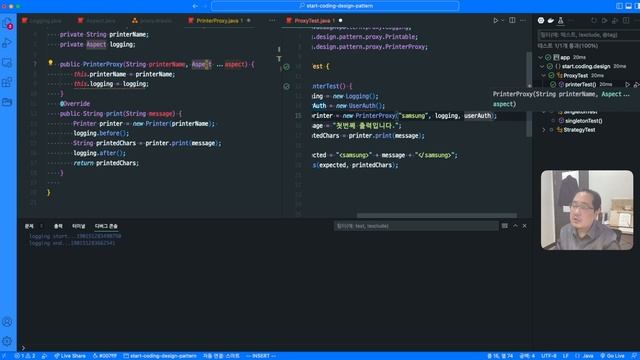Run the printerTest() test inline
The width and height of the screenshot is (640, 360).
tap(627, 84)
